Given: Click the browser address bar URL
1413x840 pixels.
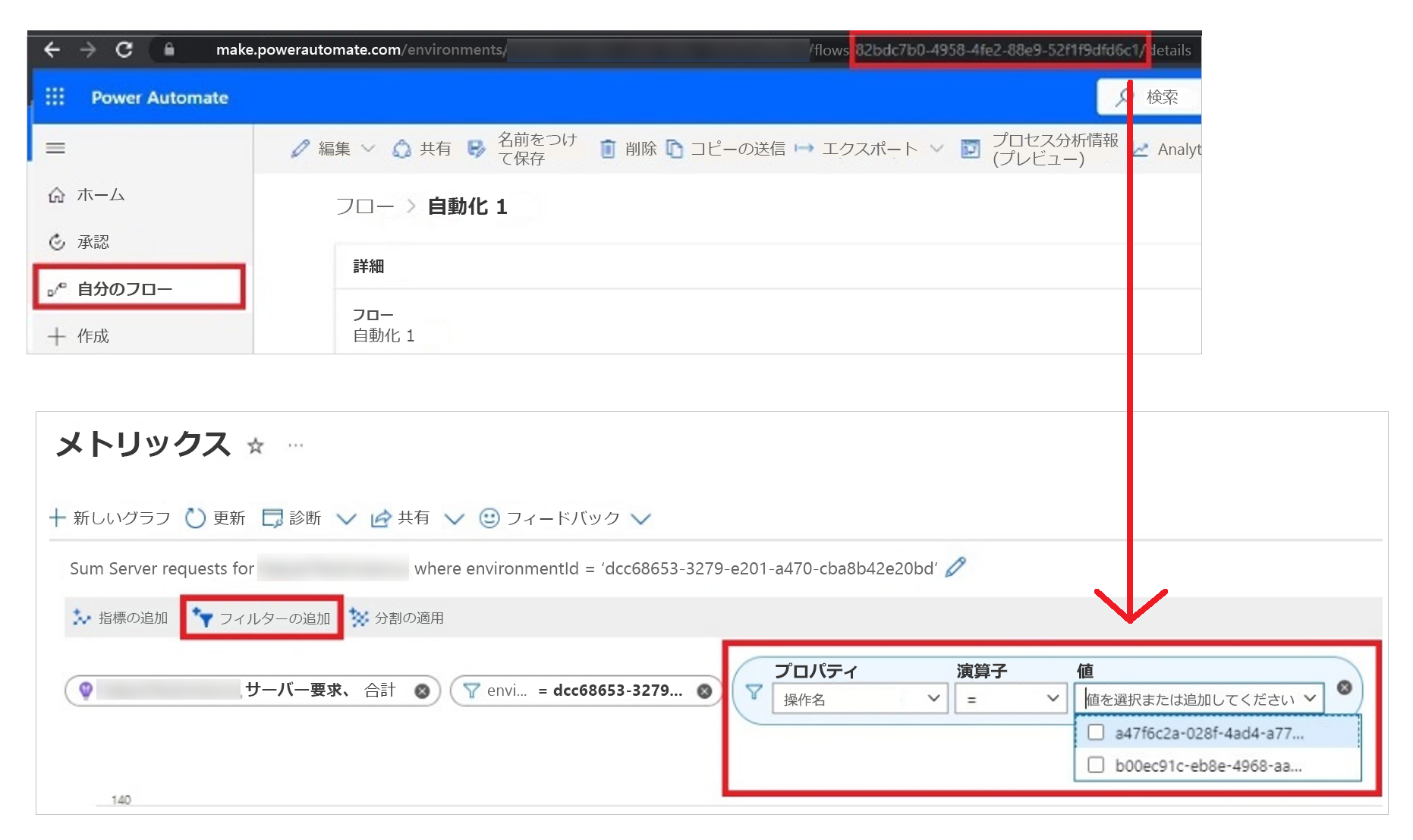Looking at the screenshot, I should click(x=703, y=50).
